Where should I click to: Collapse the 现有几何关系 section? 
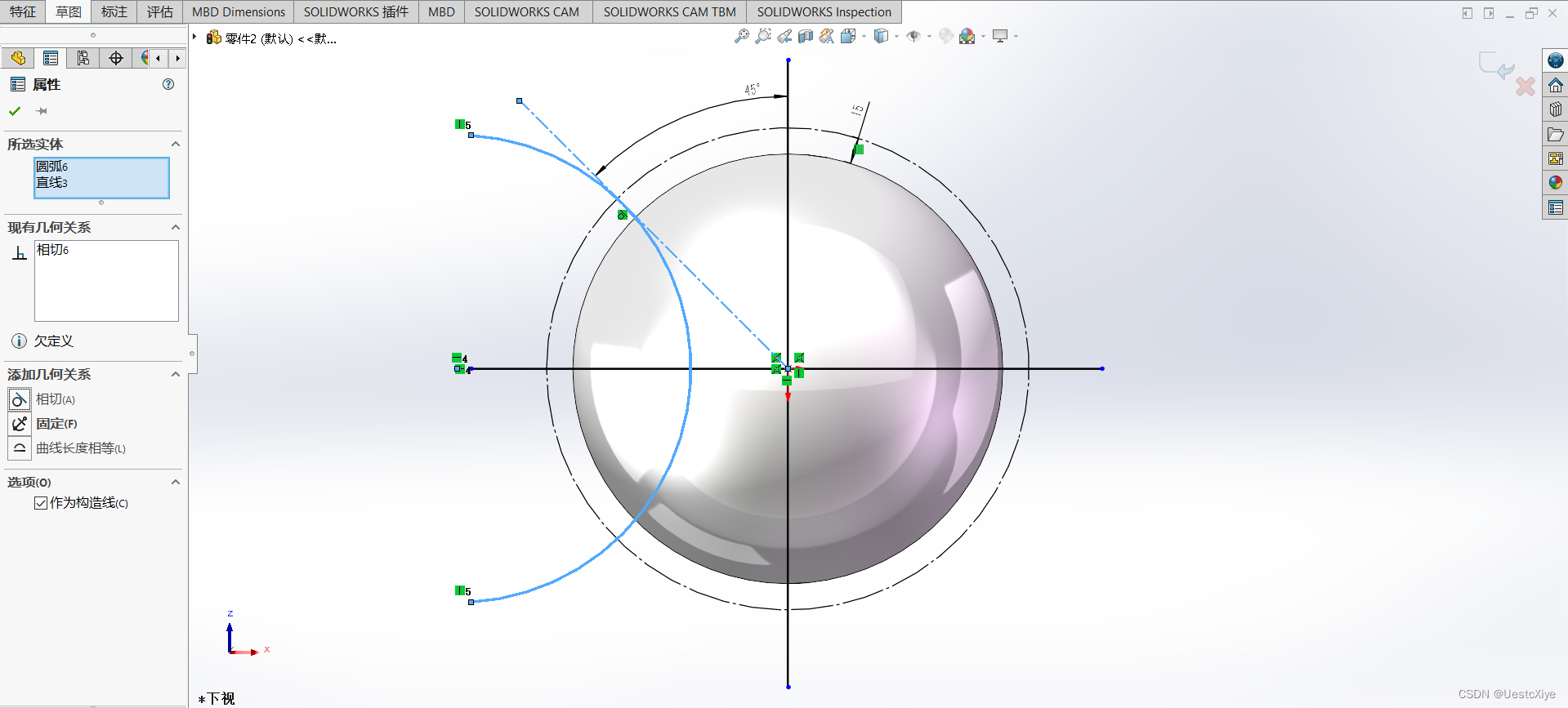pos(175,227)
